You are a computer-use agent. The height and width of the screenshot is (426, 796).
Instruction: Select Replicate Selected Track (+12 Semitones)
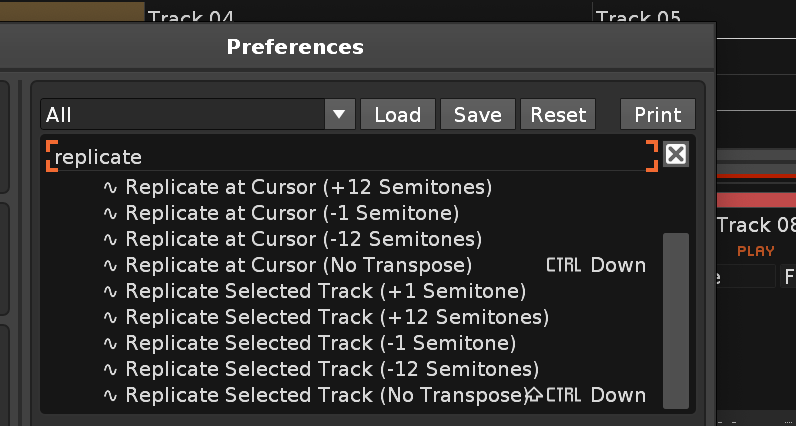coord(337,317)
